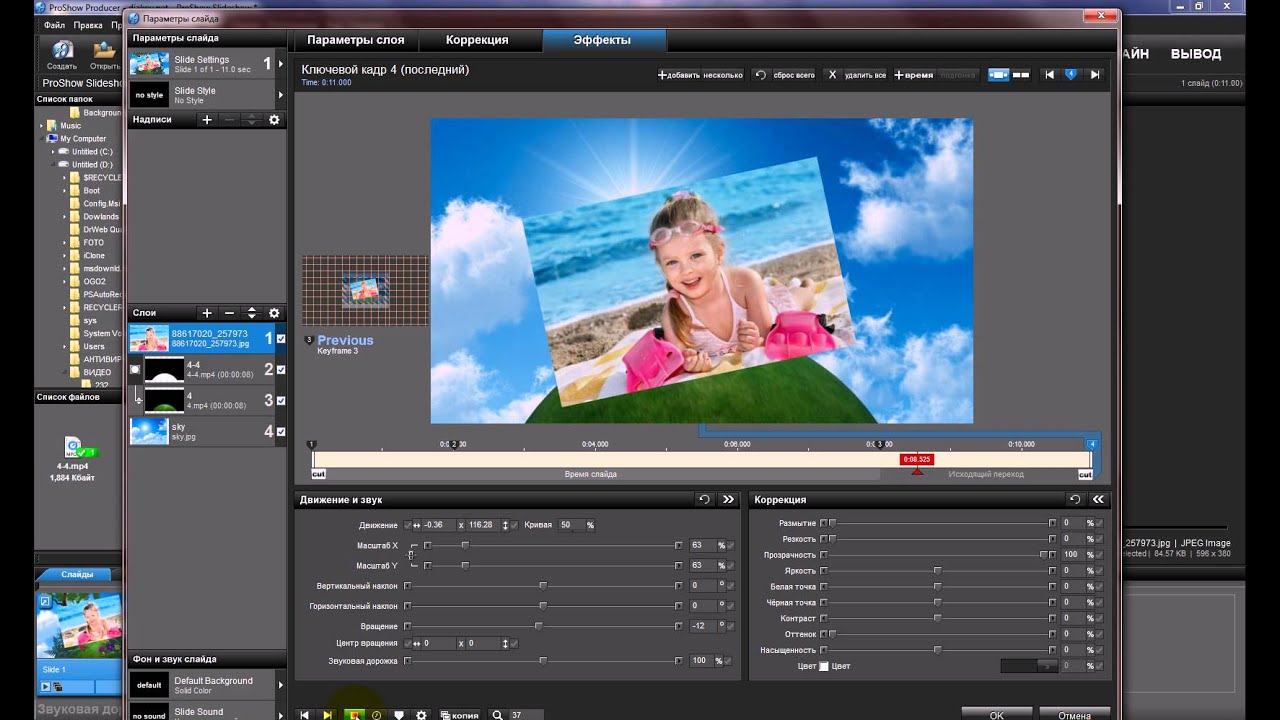
Task: Reset Движение и звук panel values
Action: 704,499
